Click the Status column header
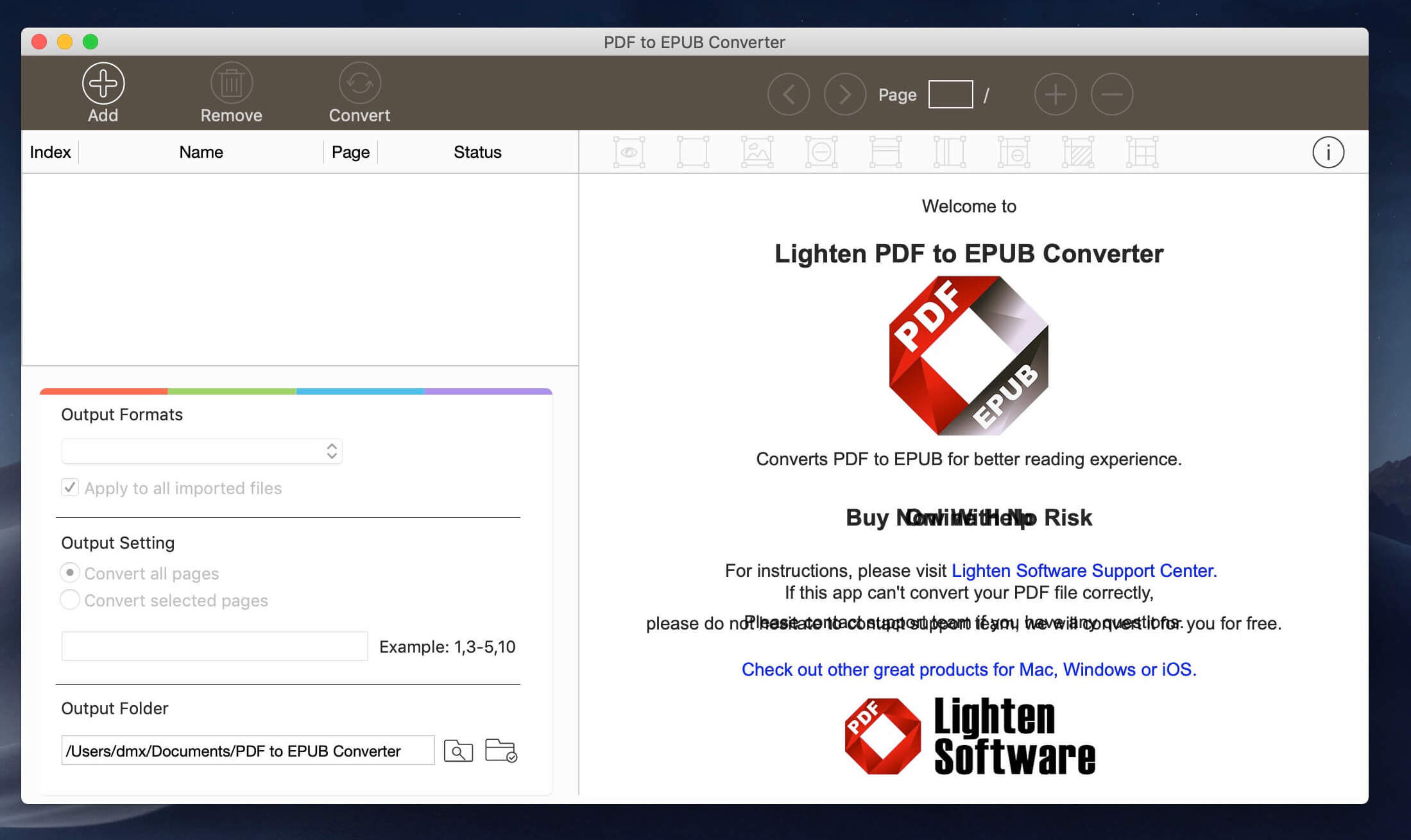This screenshot has height=840, width=1411. point(477,152)
